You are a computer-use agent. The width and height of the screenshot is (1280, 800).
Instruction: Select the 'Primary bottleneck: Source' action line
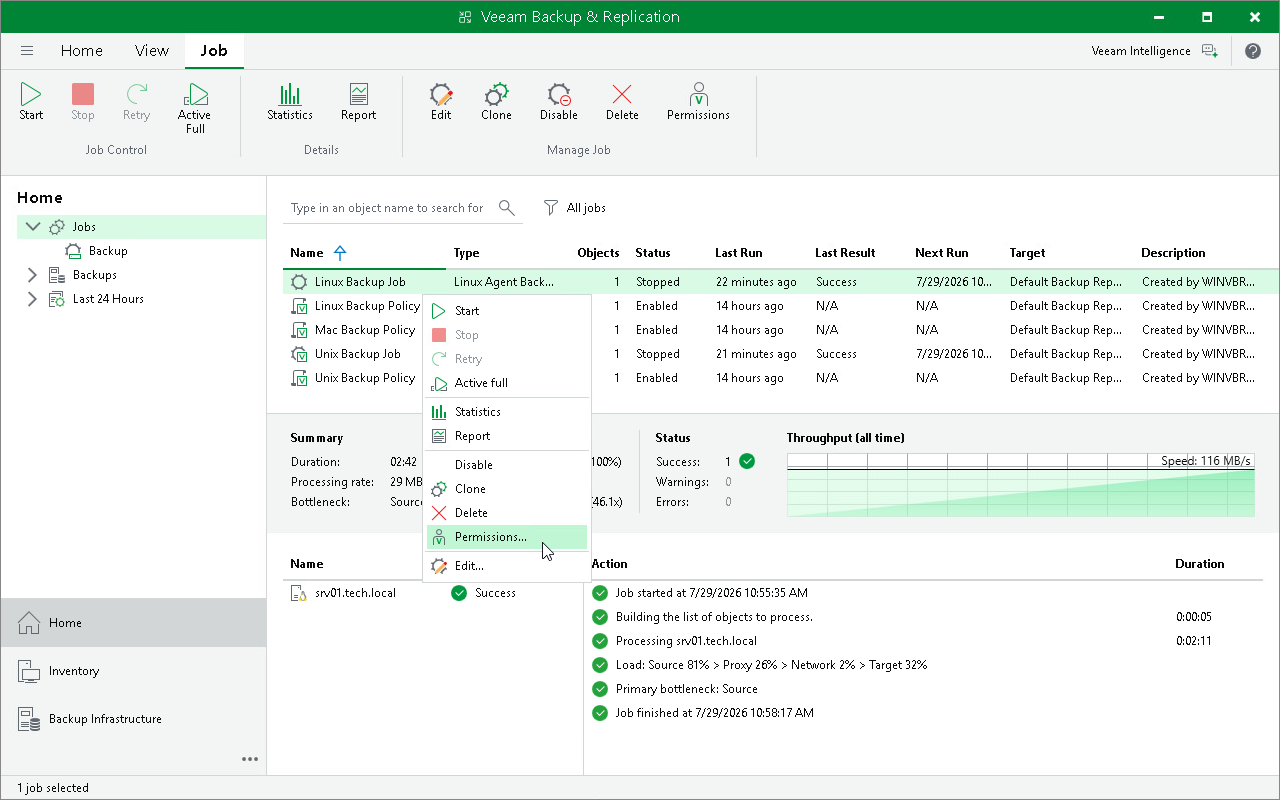click(687, 689)
